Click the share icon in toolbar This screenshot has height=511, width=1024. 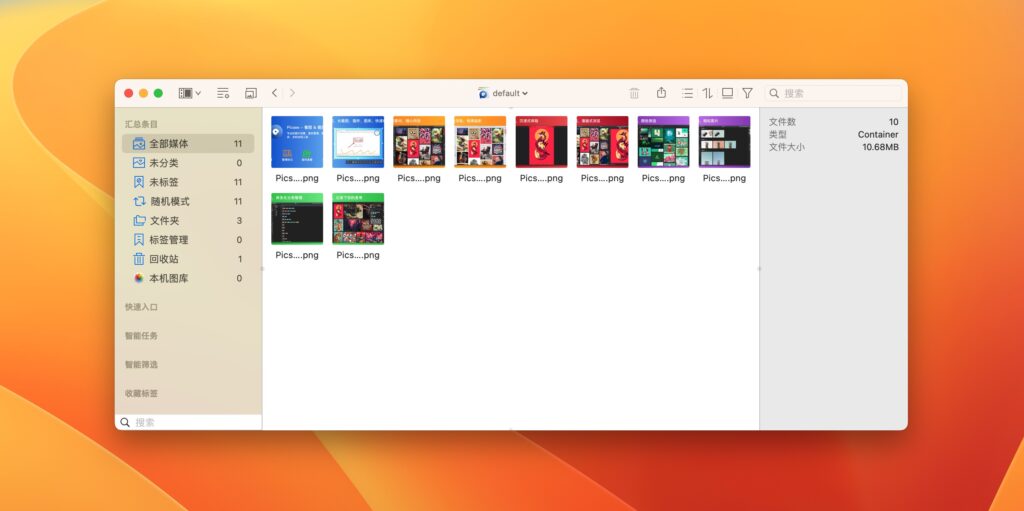tap(662, 93)
